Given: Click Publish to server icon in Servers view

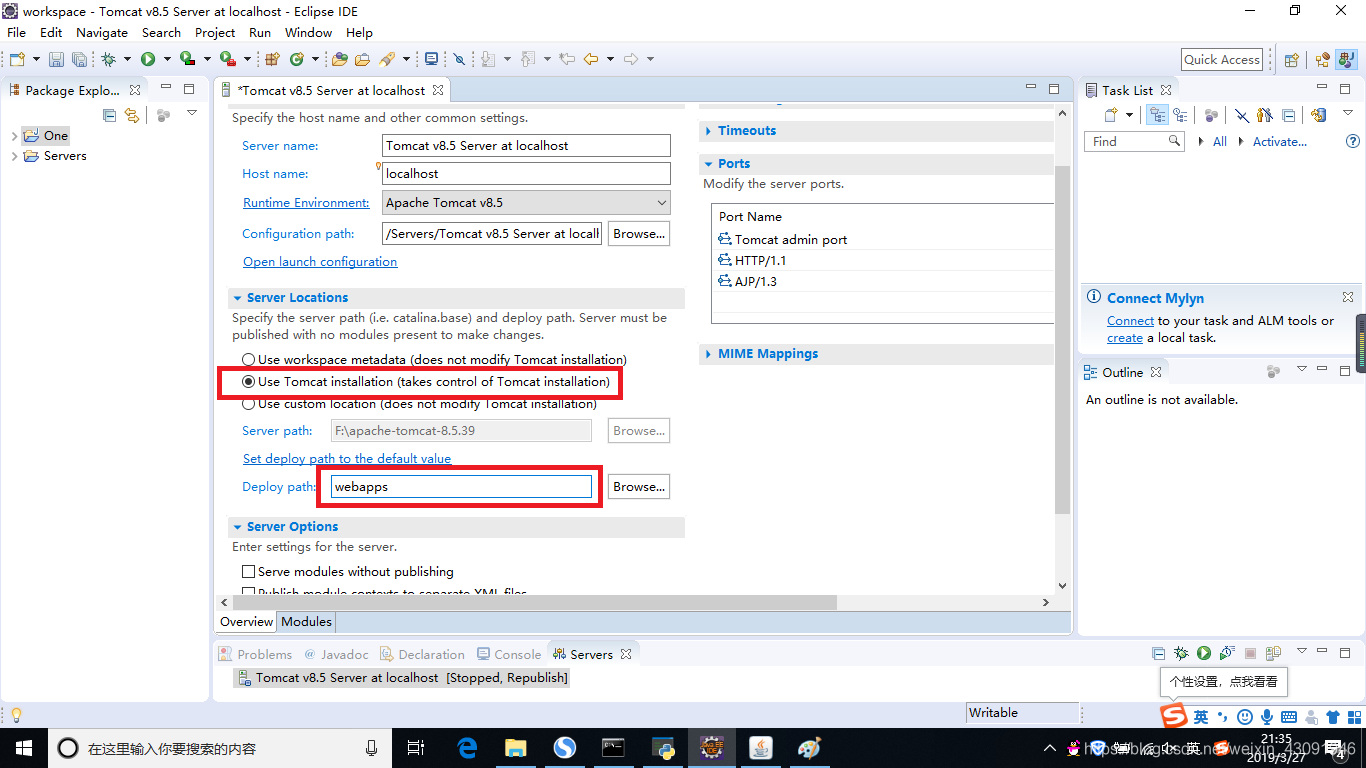Looking at the screenshot, I should 1273,653.
